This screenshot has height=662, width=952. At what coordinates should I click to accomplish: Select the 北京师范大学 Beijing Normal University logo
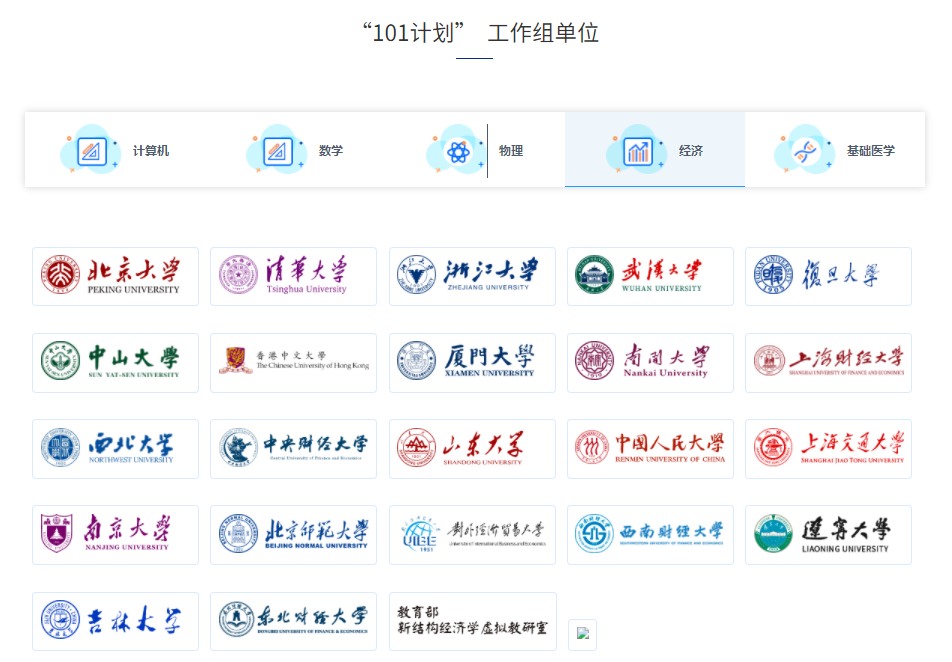[293, 535]
